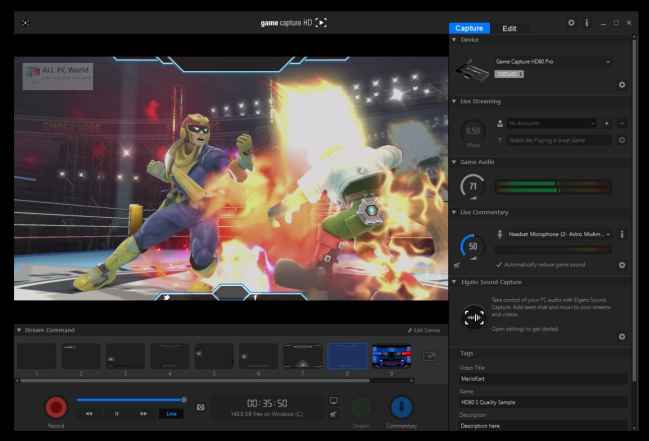Screen dimensions: 649x441
Task: Jump to Live playback
Action: 170,413
